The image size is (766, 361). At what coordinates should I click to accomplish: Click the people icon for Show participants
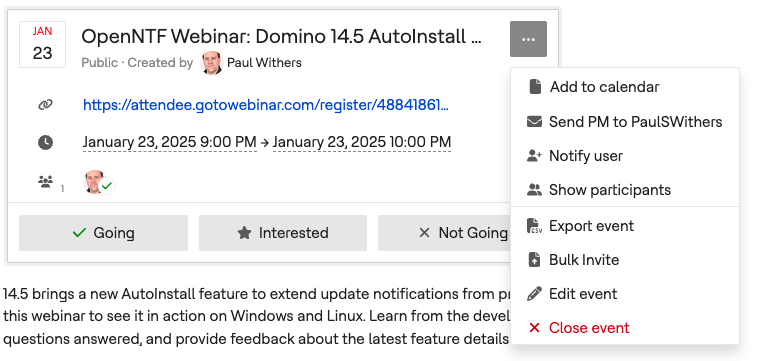(534, 190)
